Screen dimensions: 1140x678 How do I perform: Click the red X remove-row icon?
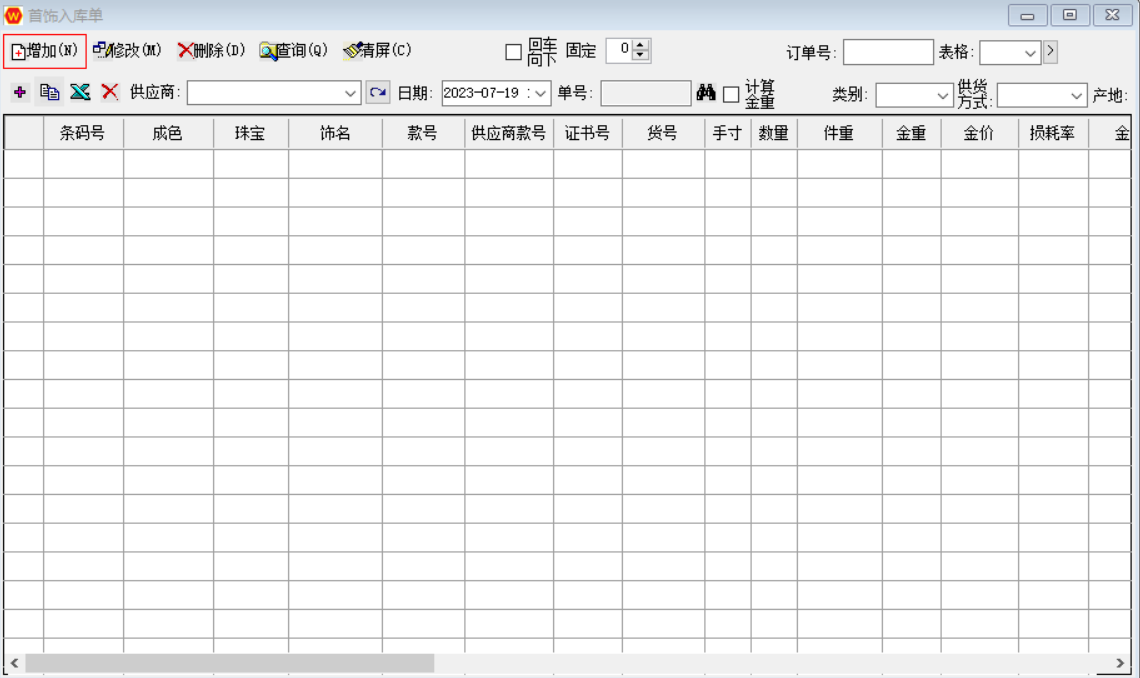coord(110,93)
